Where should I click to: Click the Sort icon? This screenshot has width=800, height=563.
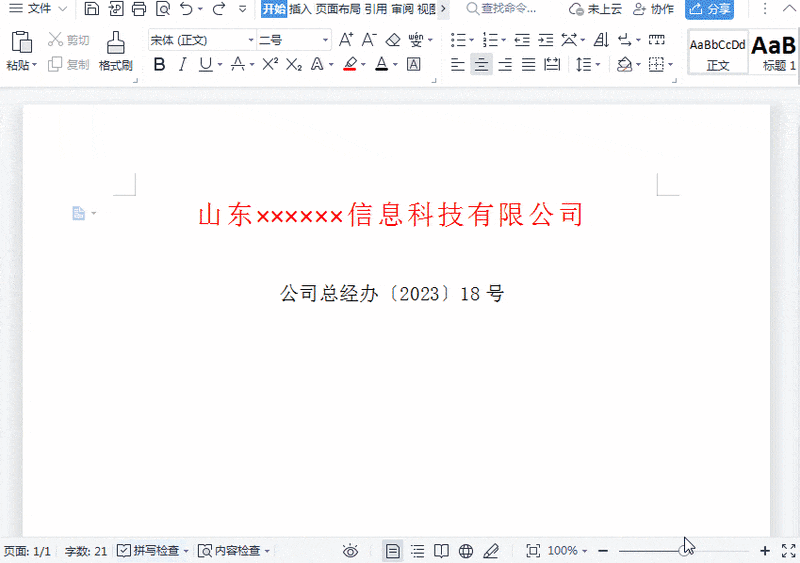(x=601, y=39)
